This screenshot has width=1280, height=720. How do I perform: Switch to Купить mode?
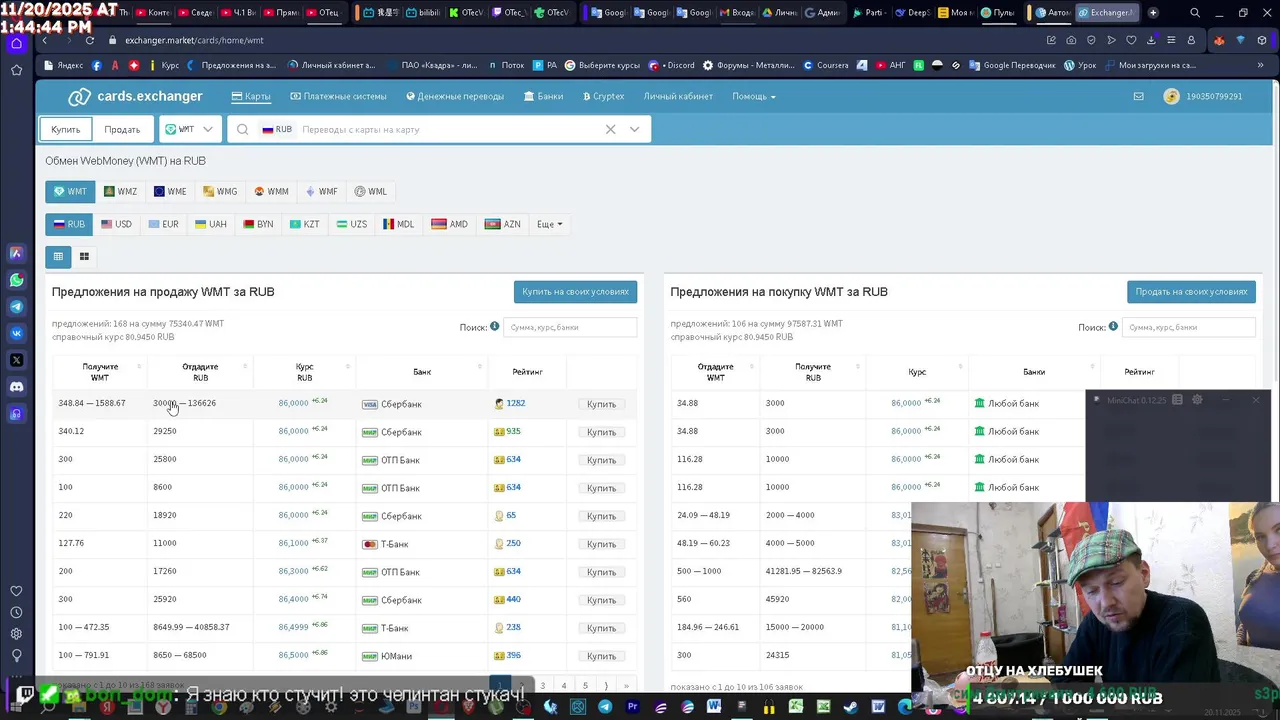[x=66, y=129]
